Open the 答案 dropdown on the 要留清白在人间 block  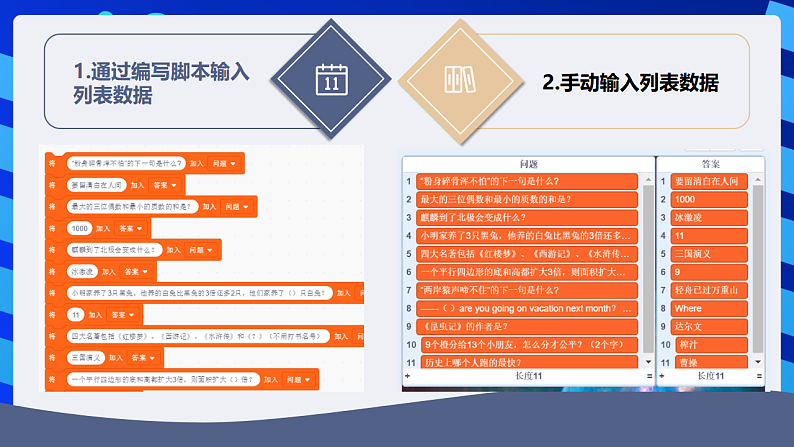tap(164, 185)
